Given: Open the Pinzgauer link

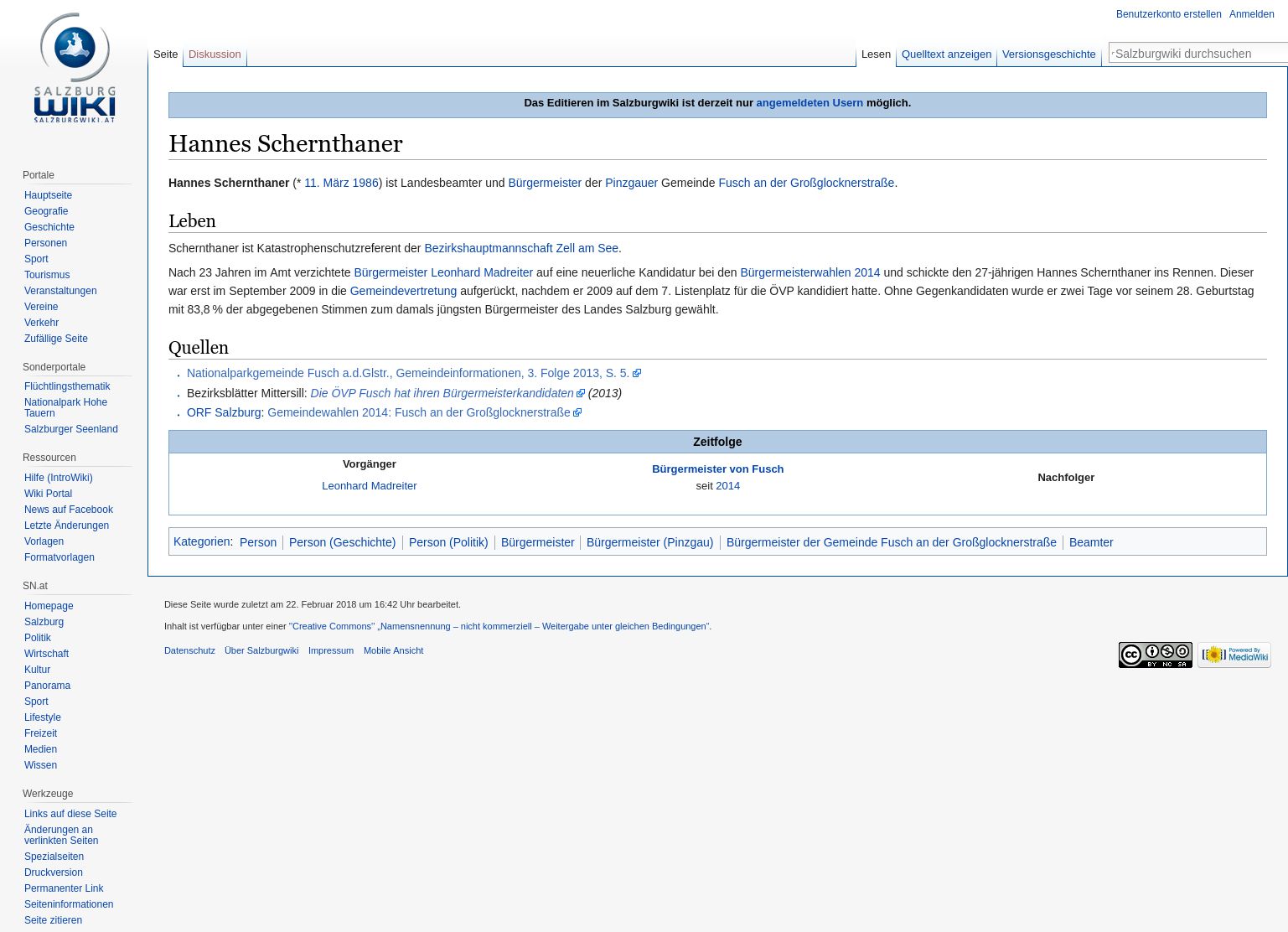Looking at the screenshot, I should pos(631,183).
